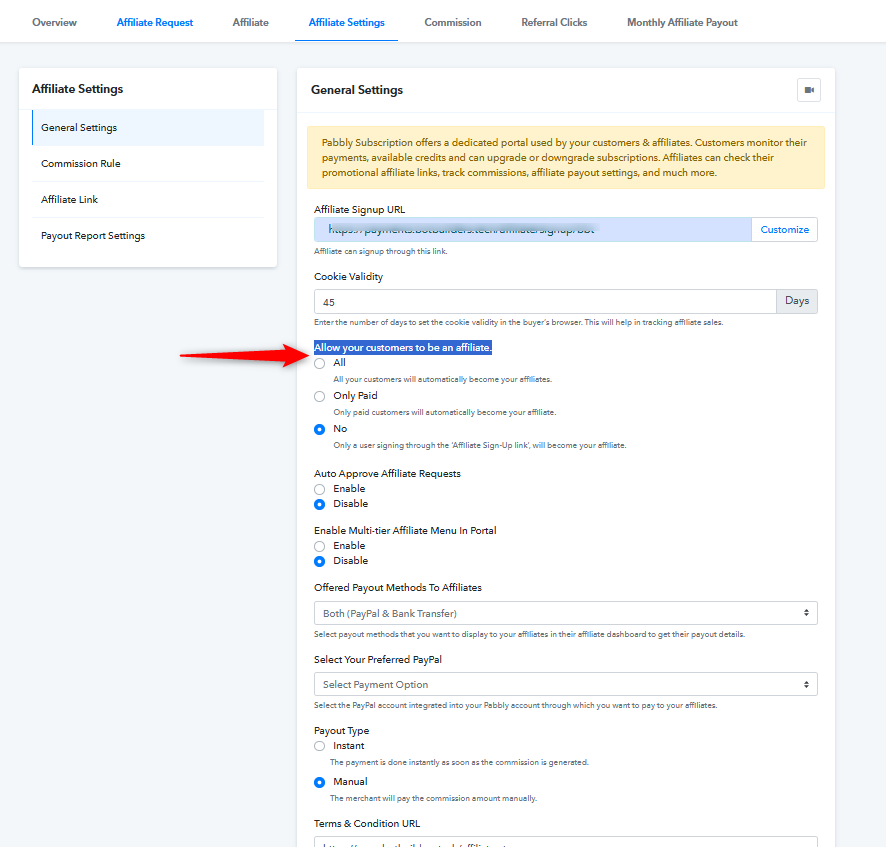The image size is (886, 847).
Task: Open Monthly Affiliate Payout tab
Action: tap(682, 22)
